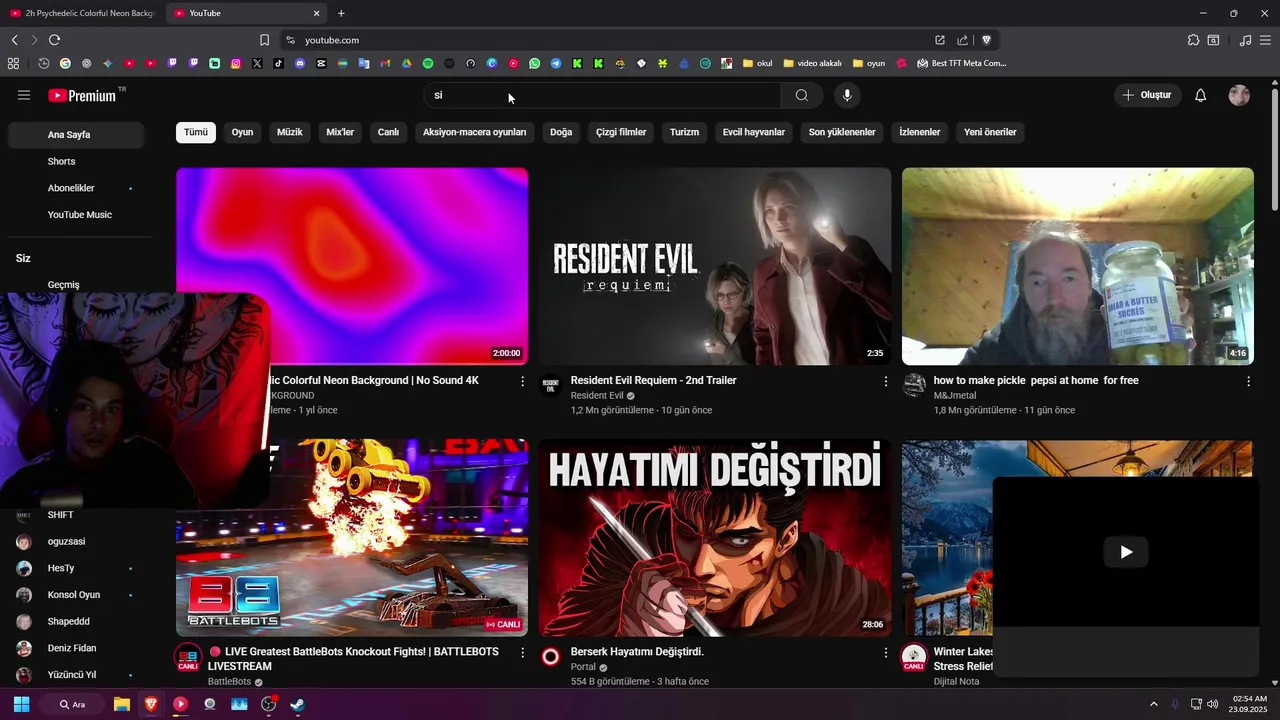The width and height of the screenshot is (1280, 720).
Task: Open the 'Konsol Oyun' subscription channel
Action: pyautogui.click(x=76, y=595)
